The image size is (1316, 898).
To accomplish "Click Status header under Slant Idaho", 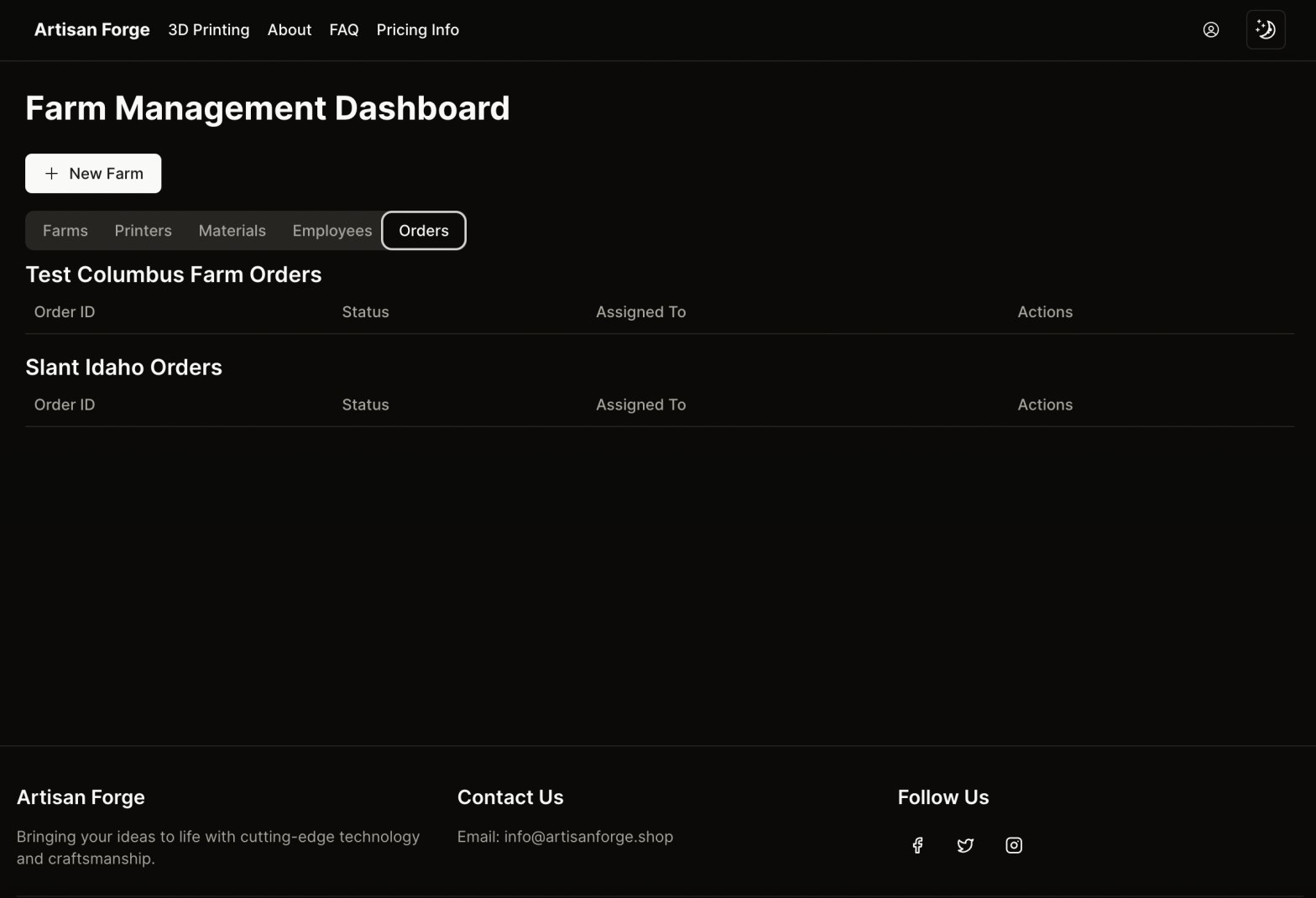I will coord(366,405).
